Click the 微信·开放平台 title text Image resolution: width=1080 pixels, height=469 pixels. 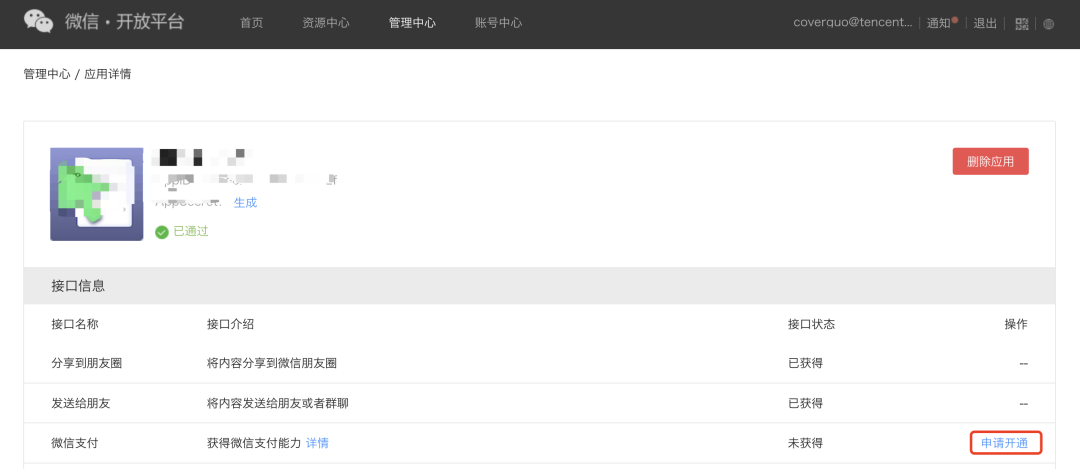(x=125, y=22)
